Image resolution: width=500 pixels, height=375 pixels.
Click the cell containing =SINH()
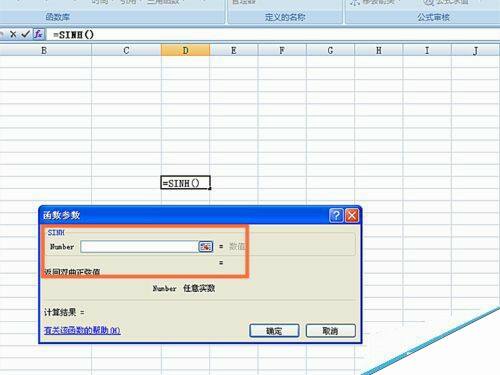pos(185,183)
